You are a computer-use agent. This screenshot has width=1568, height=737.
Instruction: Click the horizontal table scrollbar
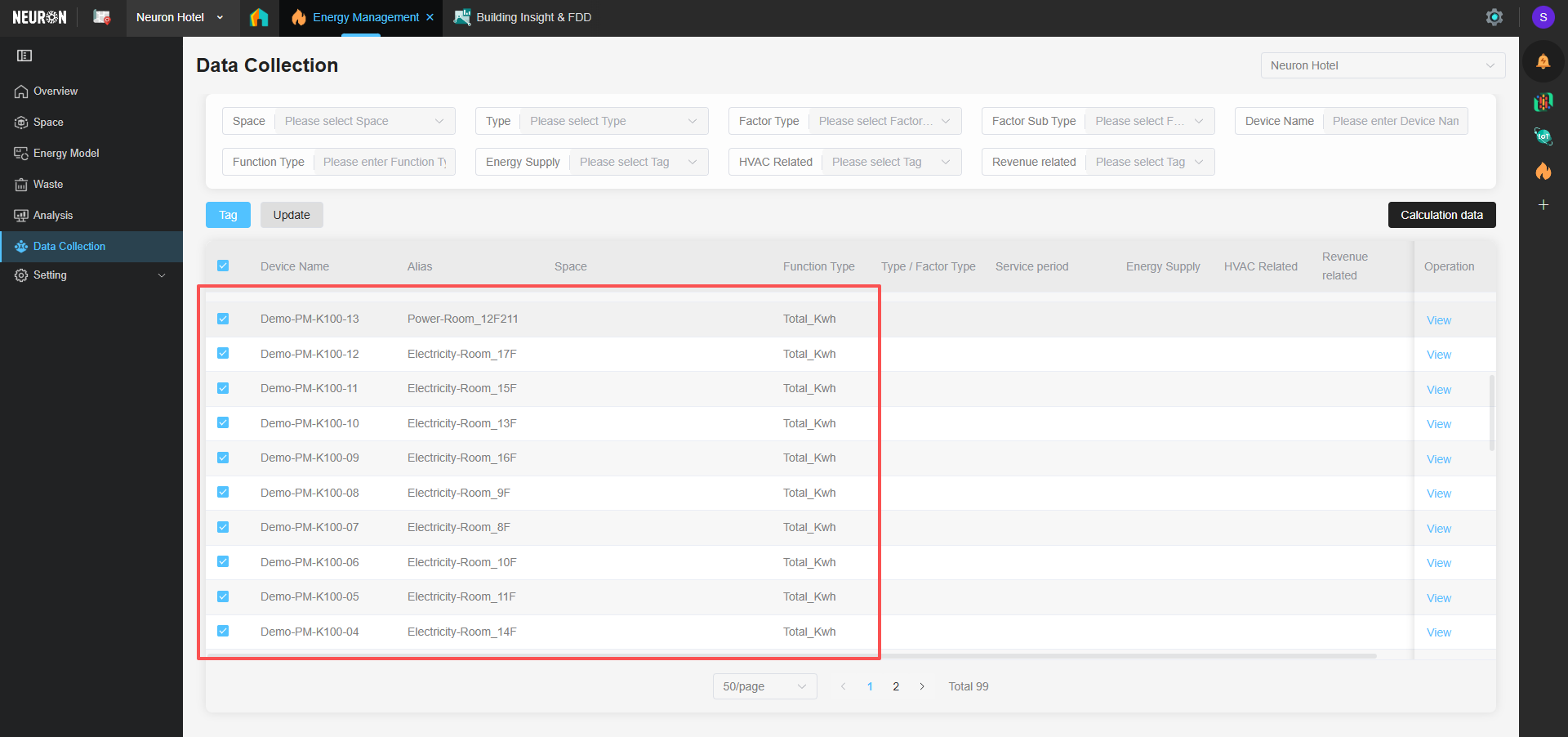pos(791,655)
